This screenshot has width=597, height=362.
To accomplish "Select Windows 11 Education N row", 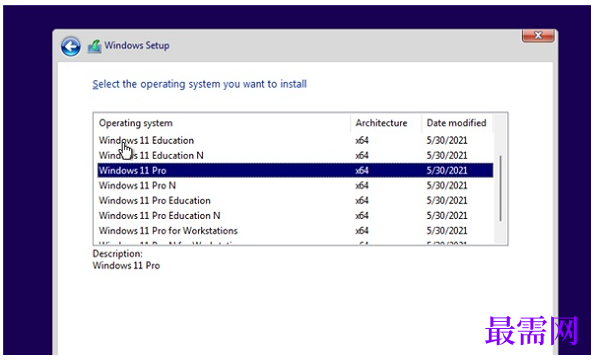I will click(x=295, y=155).
